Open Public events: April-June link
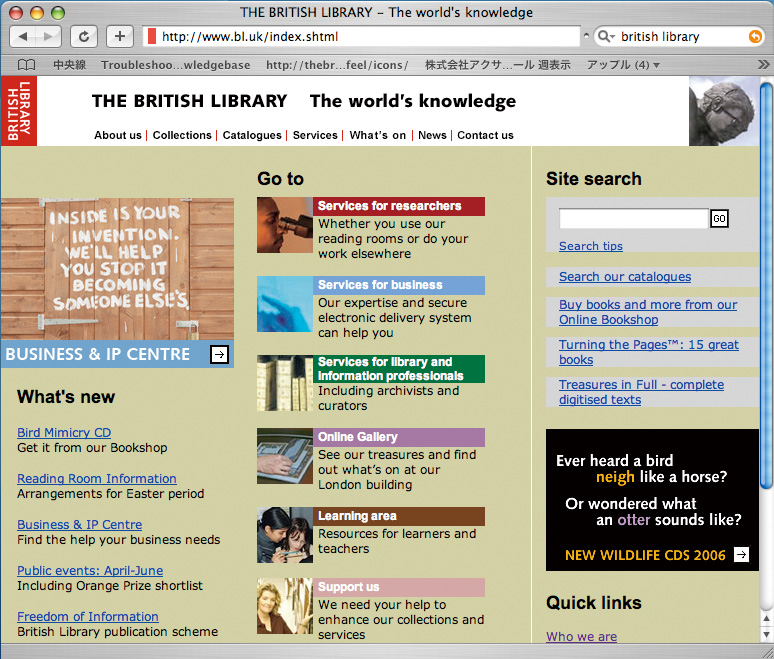Screen dimensions: 774x659 pos(90,570)
